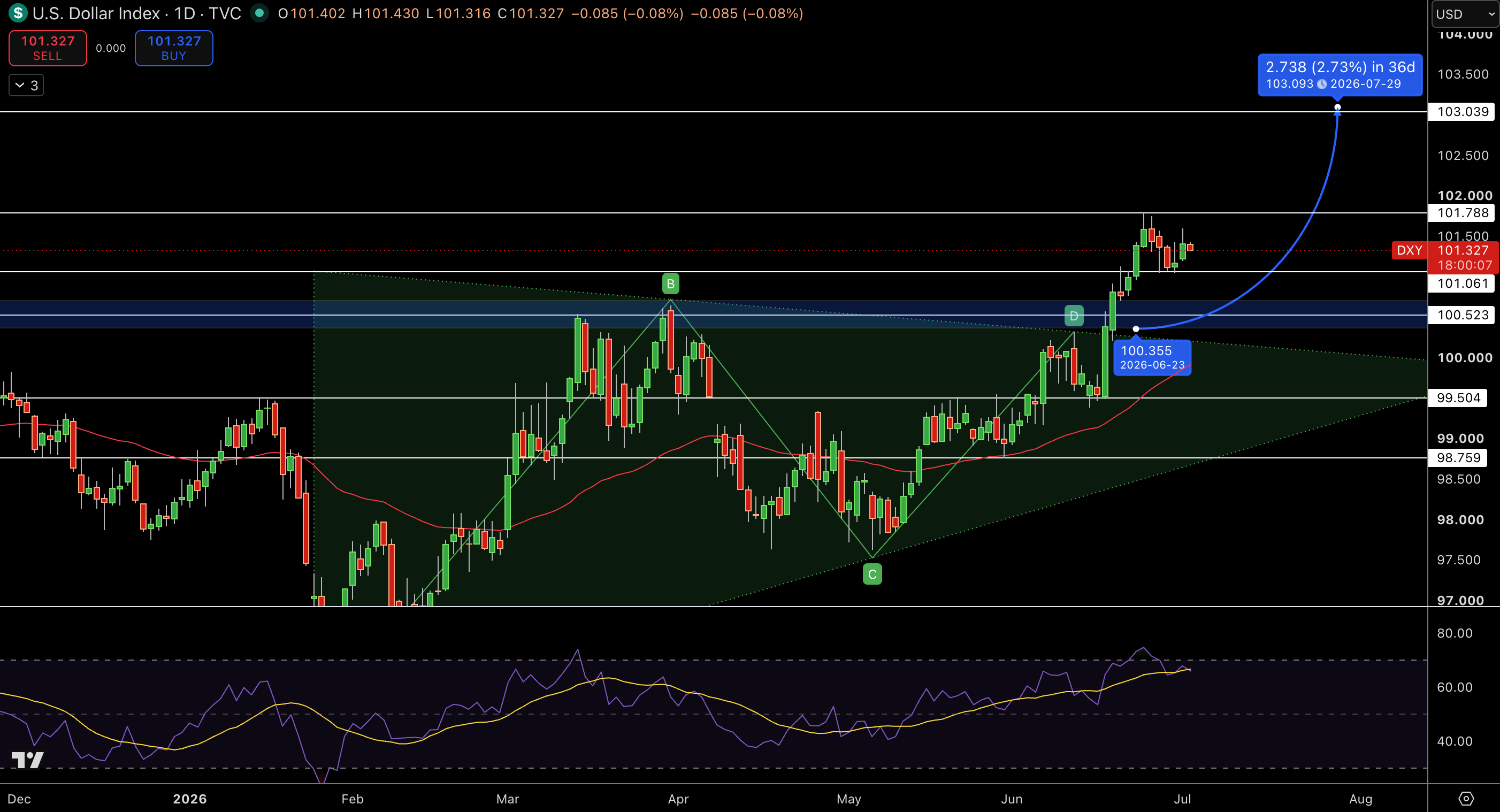This screenshot has width=1500, height=812.
Task: Select the forecast label 2.738 (2.73%) in 36d
Action: 1340,74
